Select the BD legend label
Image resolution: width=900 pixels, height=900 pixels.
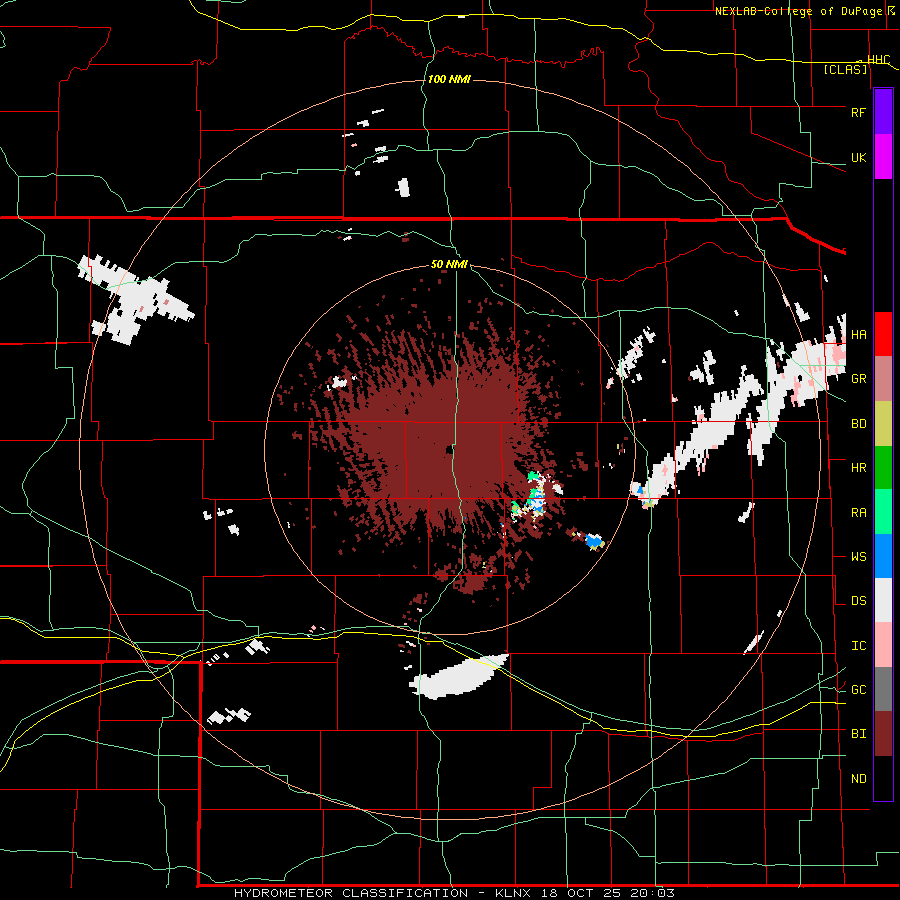(x=858, y=424)
